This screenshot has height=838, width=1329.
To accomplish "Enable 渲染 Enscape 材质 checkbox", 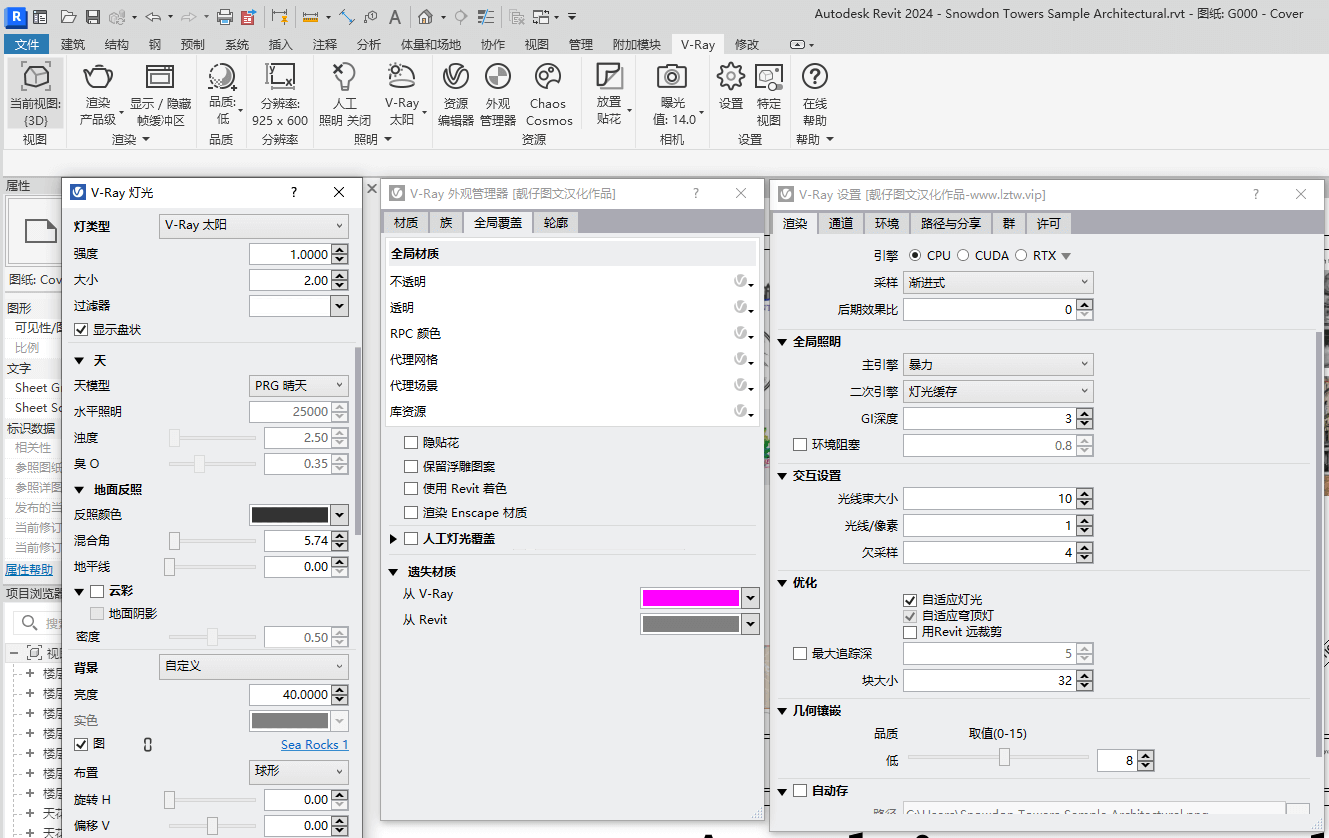I will [411, 513].
